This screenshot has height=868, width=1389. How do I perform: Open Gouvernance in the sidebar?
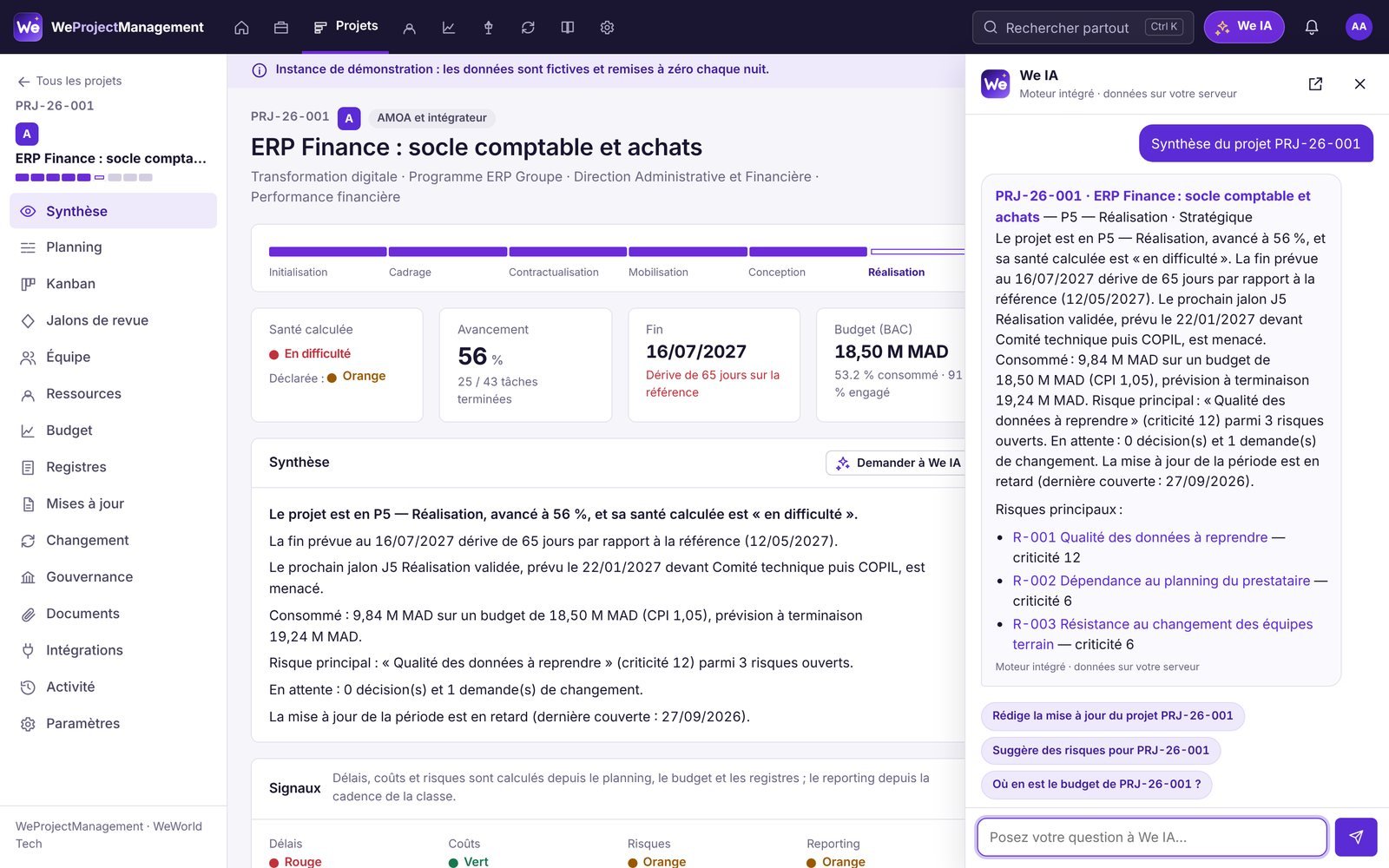pos(113,577)
